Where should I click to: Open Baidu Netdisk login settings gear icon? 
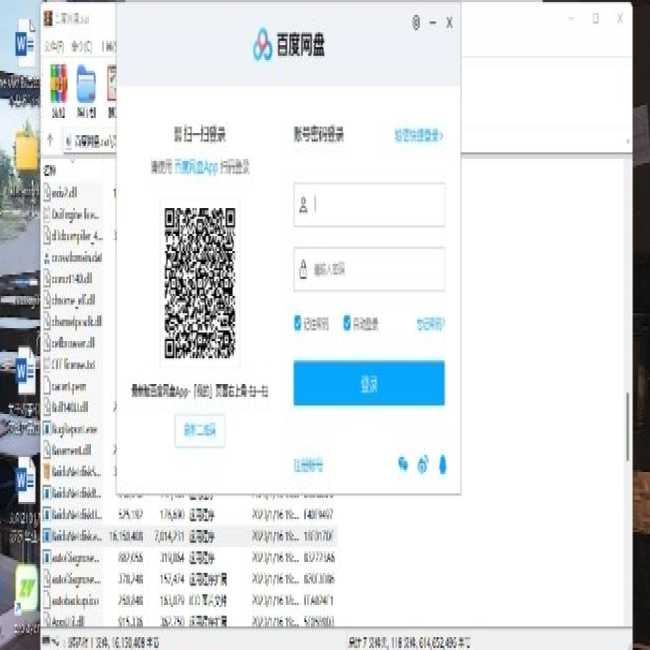(416, 22)
